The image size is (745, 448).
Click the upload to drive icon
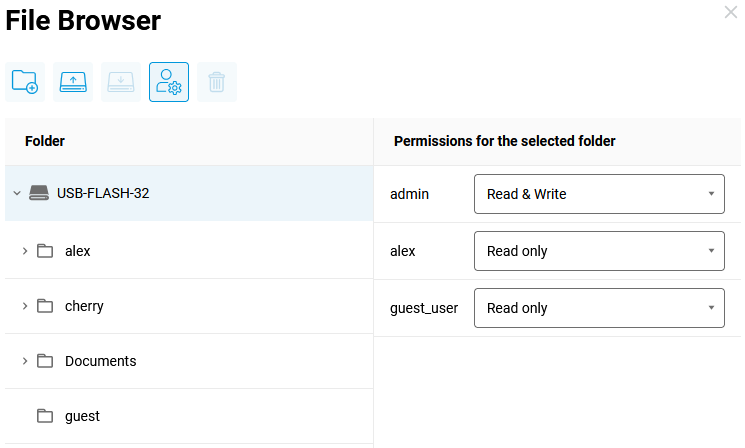(73, 82)
